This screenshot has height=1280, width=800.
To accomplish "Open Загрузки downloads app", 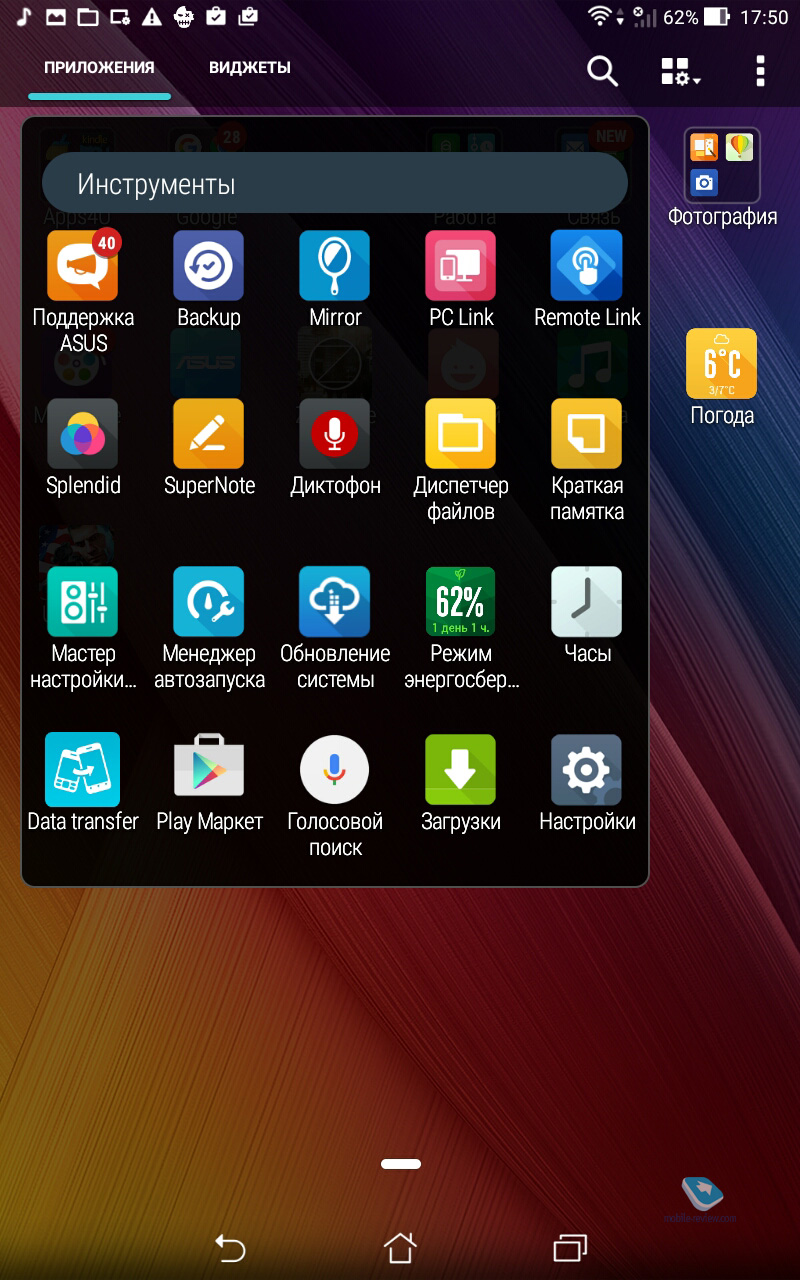I will click(461, 770).
